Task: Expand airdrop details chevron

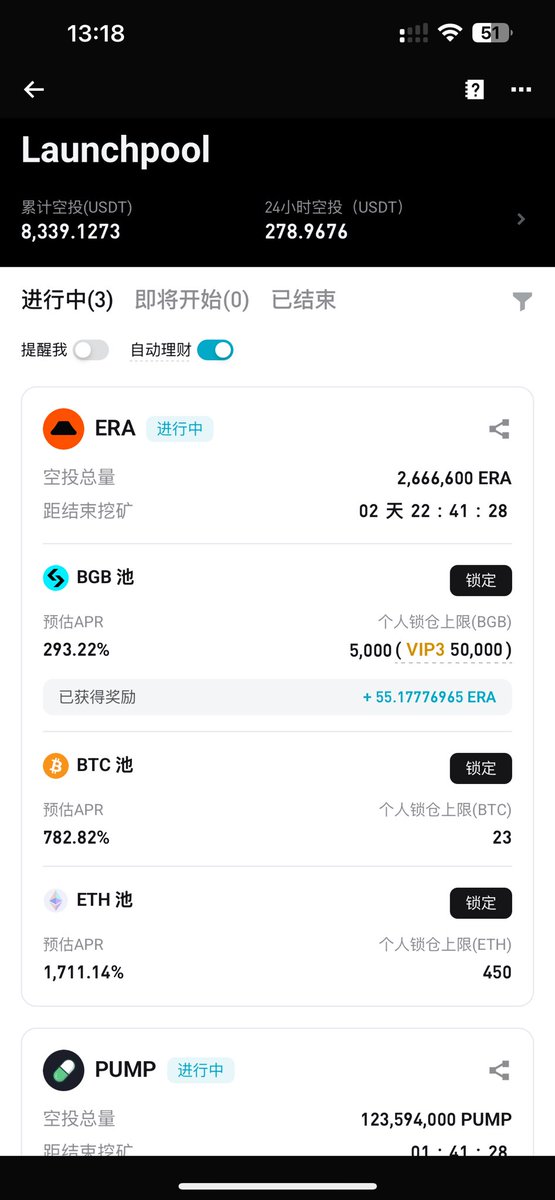Action: [521, 219]
